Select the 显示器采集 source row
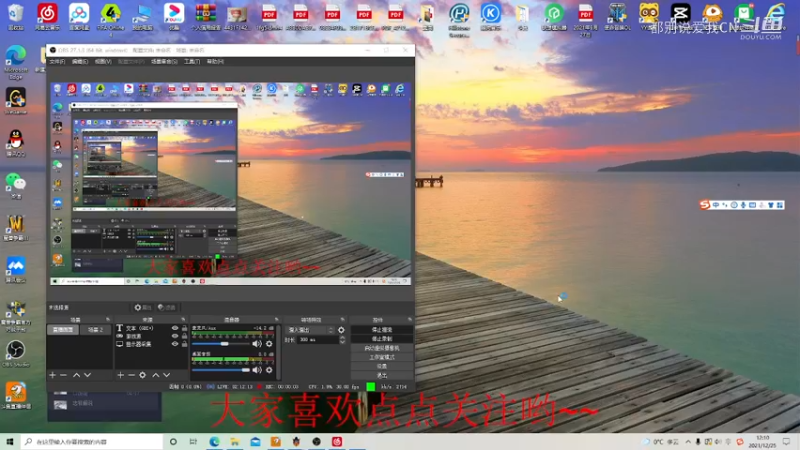The image size is (800, 450). click(x=152, y=344)
